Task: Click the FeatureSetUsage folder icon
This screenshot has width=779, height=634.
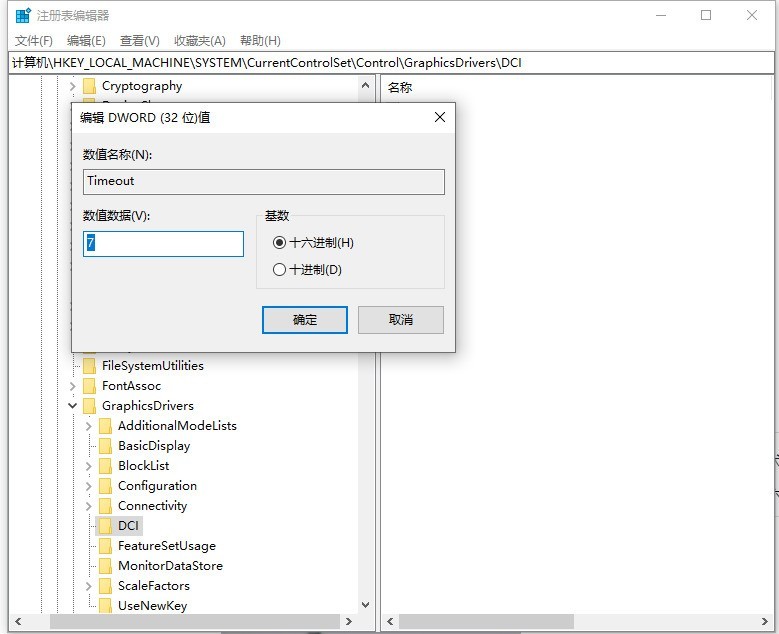Action: (x=105, y=546)
